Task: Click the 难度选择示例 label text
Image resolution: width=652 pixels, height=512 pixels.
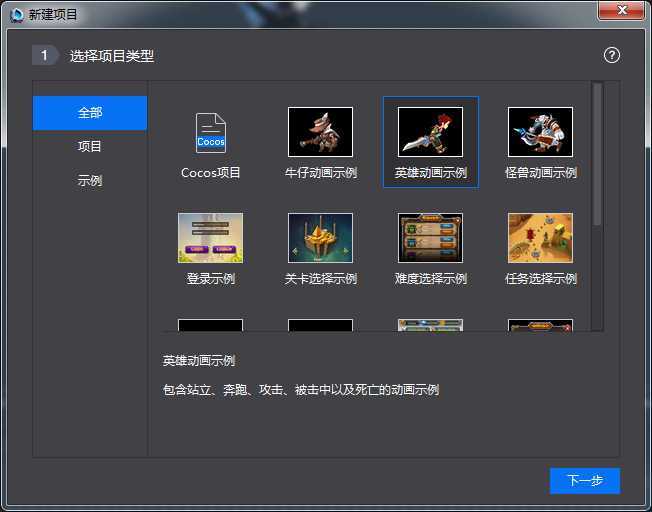Action: (430, 279)
